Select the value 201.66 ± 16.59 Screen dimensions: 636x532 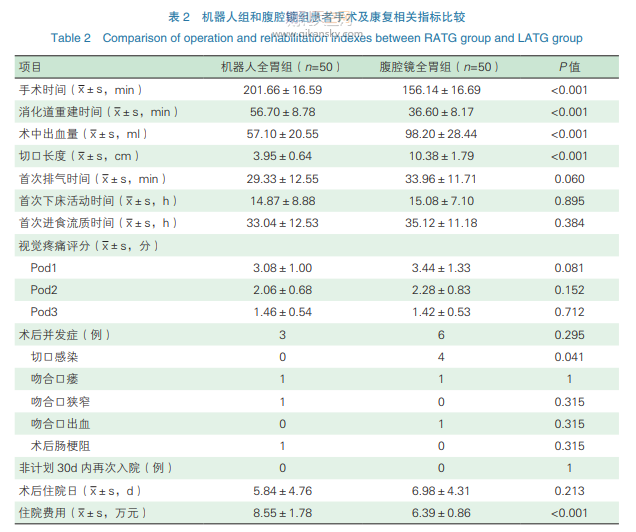(x=281, y=89)
